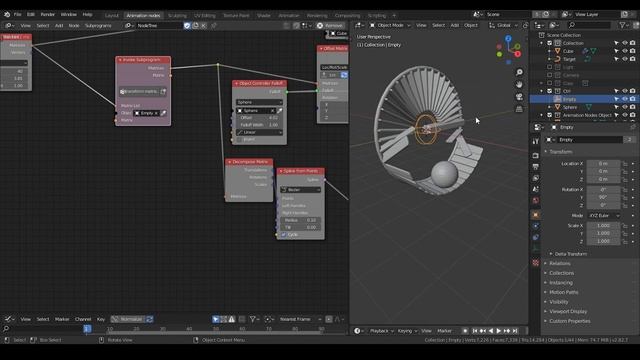Viewport: 640px width, 360px height.
Task: Open the Bezier spline type dropdown
Action: click(x=300, y=190)
